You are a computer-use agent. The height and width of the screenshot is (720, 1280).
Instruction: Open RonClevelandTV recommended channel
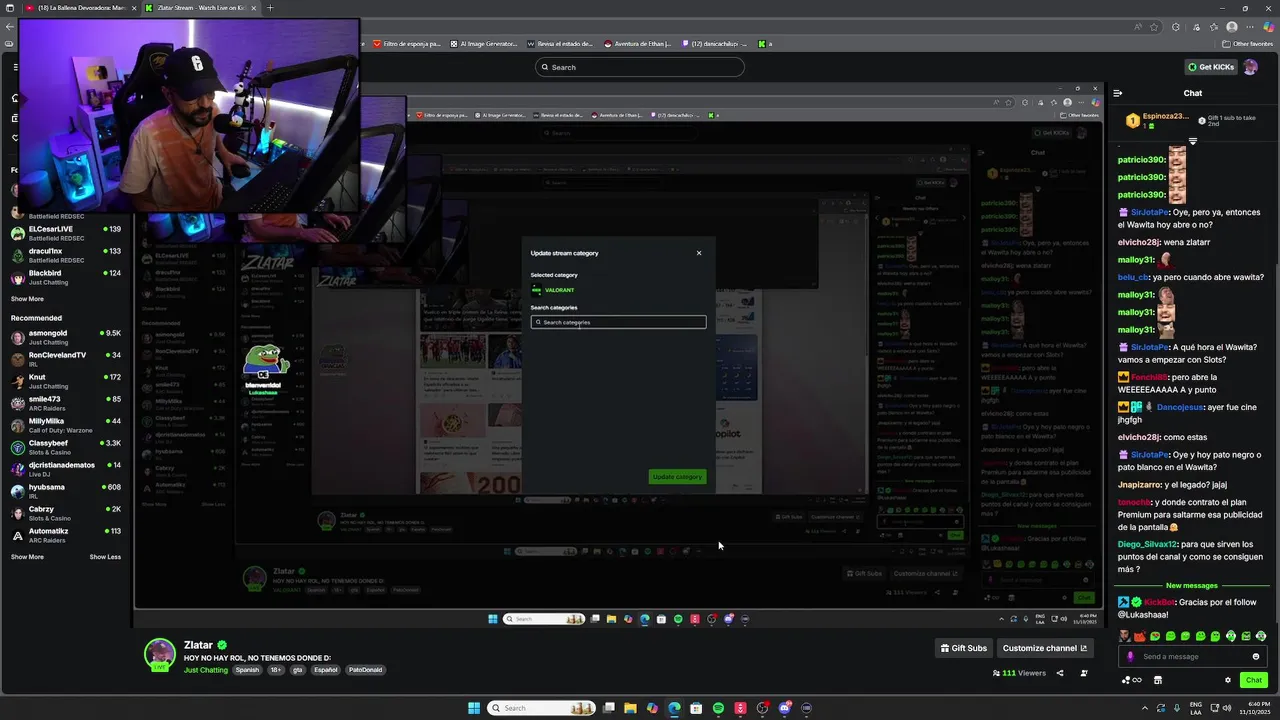pyautogui.click(x=66, y=359)
